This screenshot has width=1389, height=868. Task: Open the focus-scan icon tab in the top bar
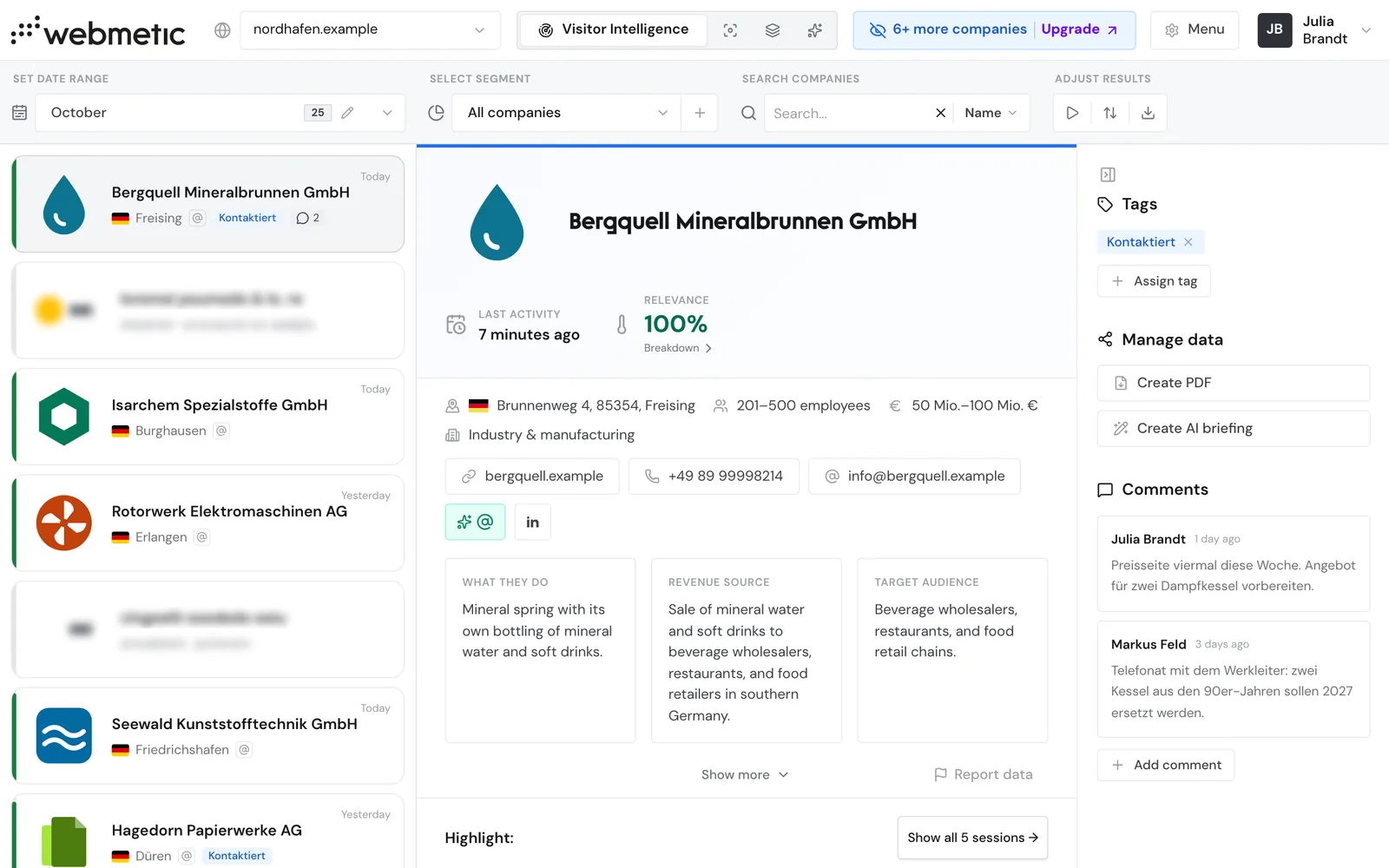tap(730, 30)
